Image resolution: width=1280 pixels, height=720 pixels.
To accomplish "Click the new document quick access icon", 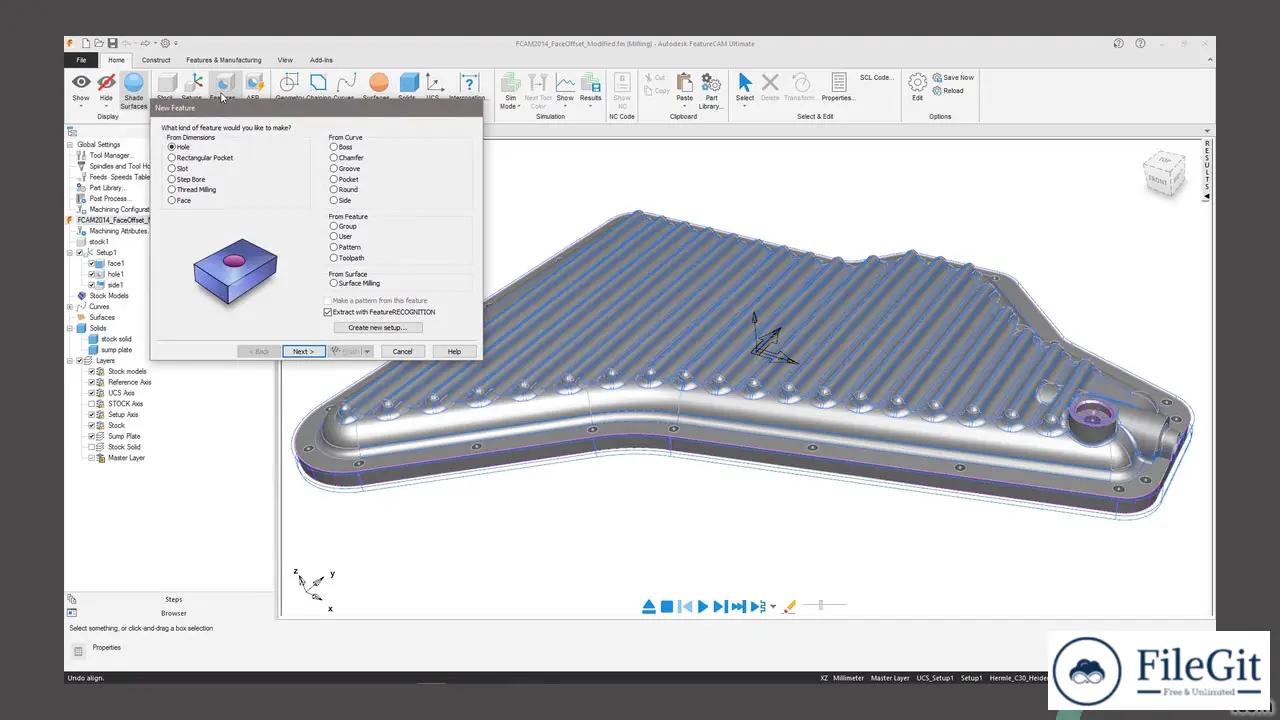I will 86,43.
